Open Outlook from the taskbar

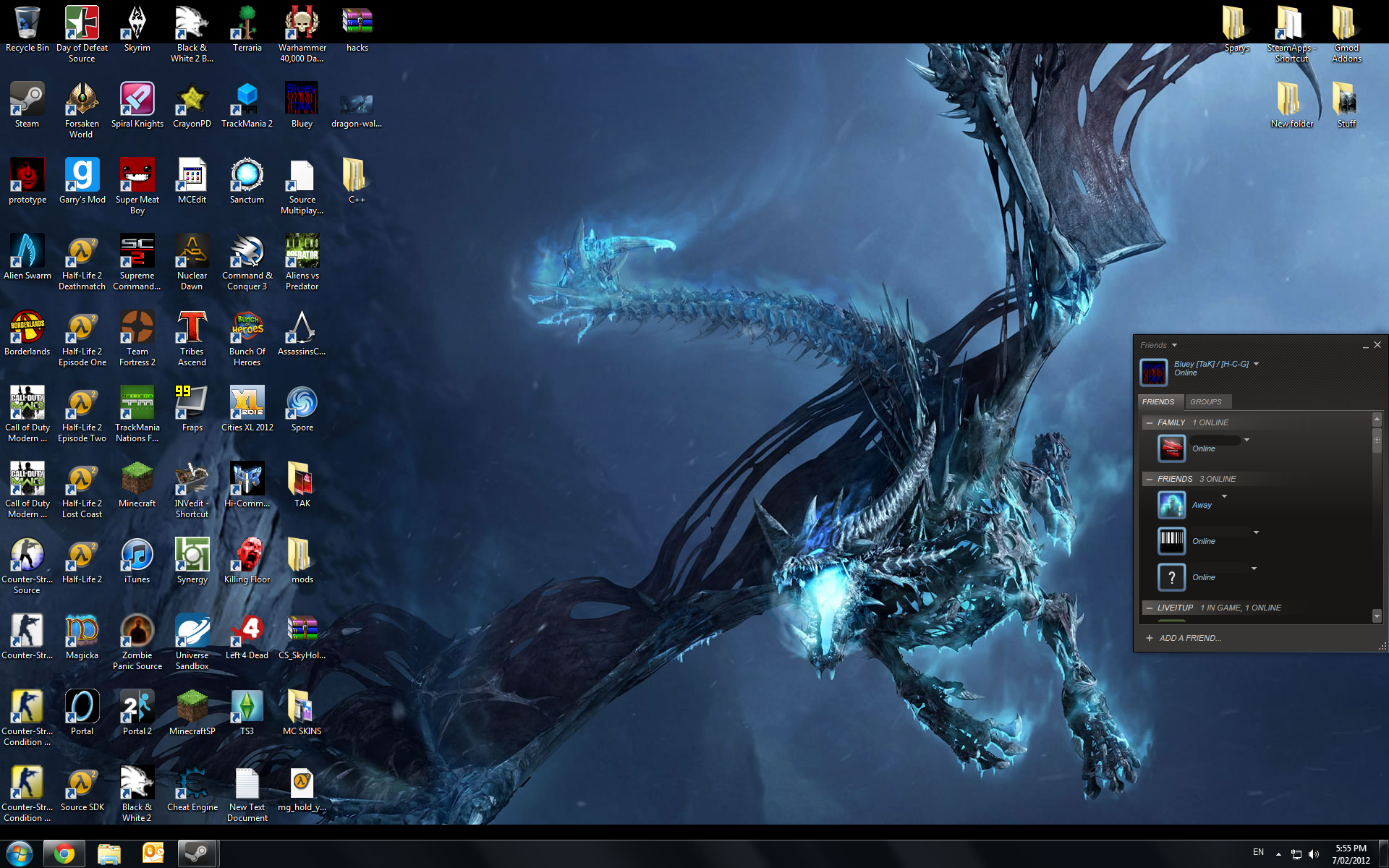click(x=153, y=854)
